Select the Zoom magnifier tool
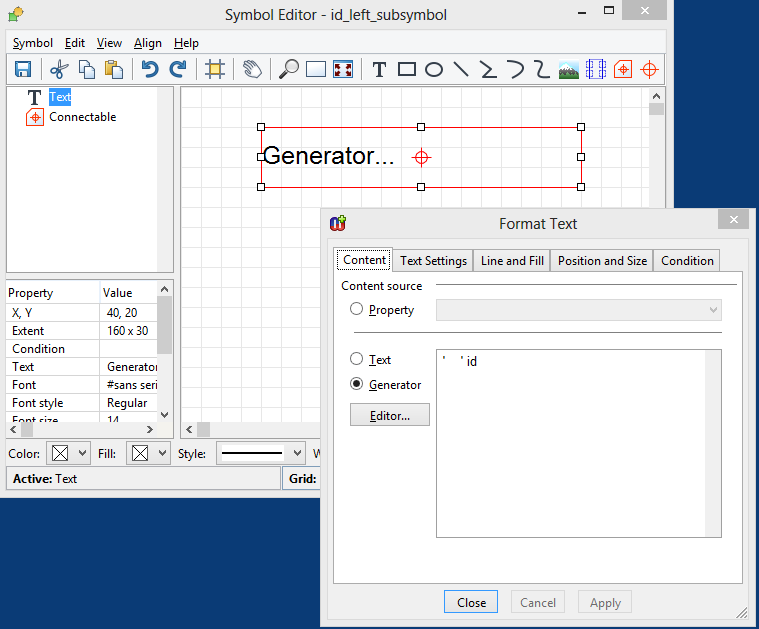Viewport: 759px width, 629px height. (x=288, y=69)
